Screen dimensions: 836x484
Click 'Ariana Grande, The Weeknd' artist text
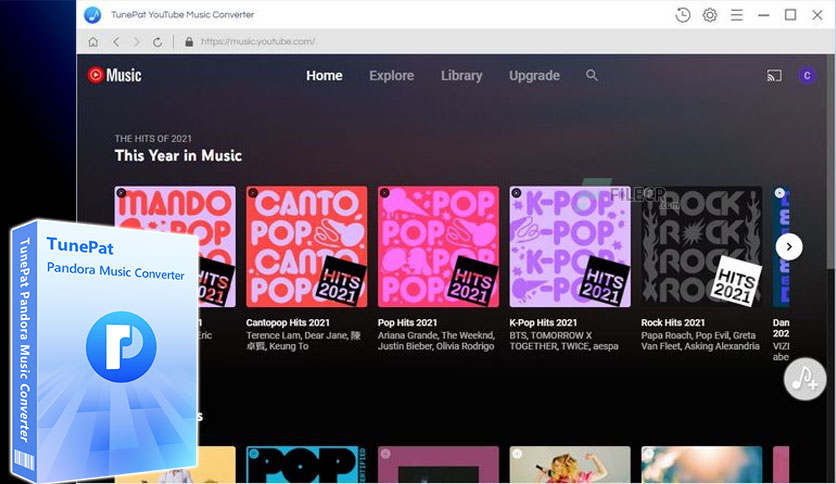(436, 335)
